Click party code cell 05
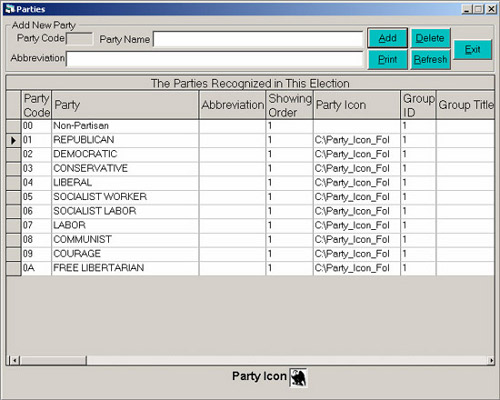Viewport: 500px width, 400px height. (x=36, y=197)
